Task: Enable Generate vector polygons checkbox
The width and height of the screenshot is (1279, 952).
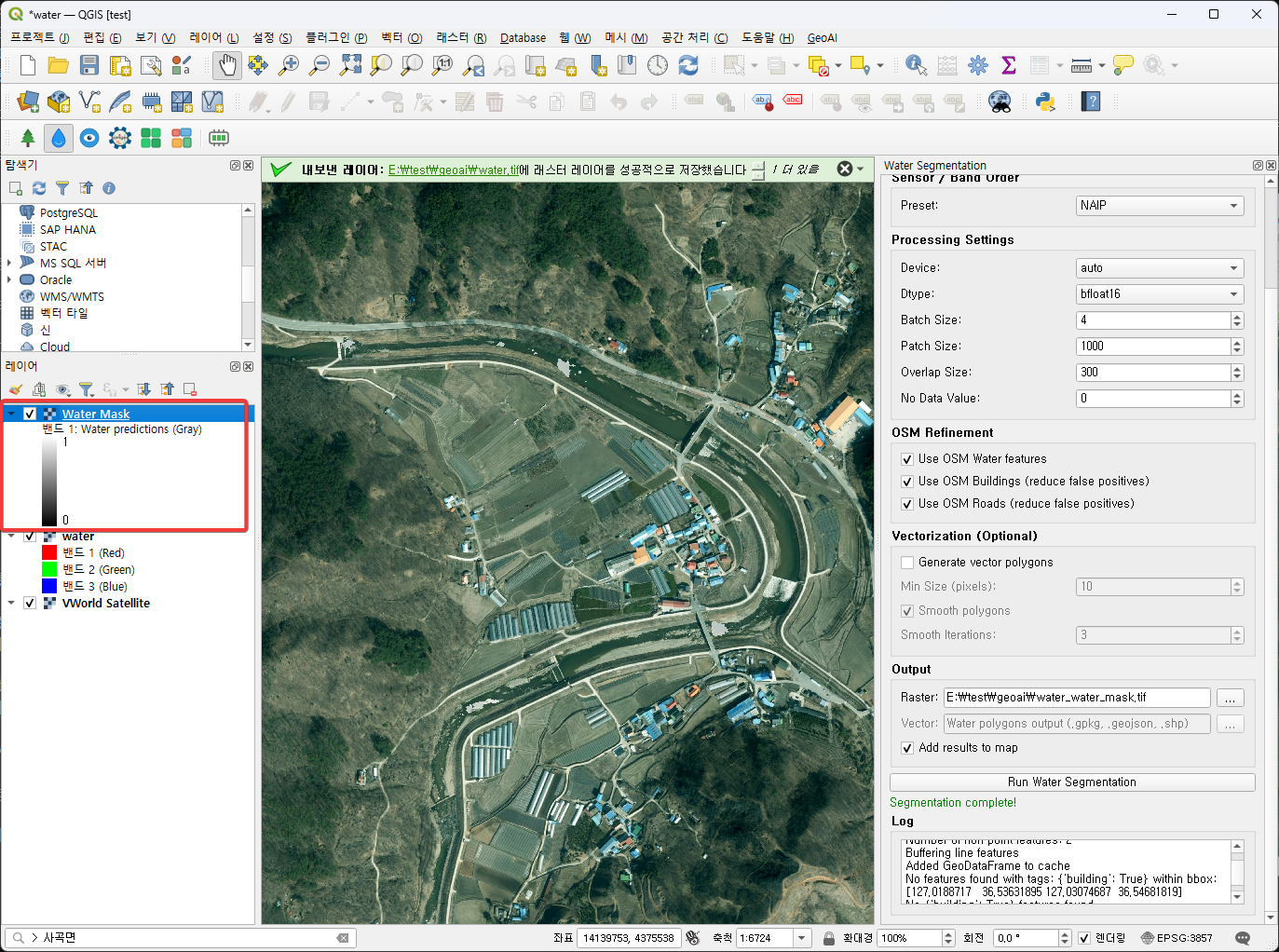Action: click(x=907, y=563)
